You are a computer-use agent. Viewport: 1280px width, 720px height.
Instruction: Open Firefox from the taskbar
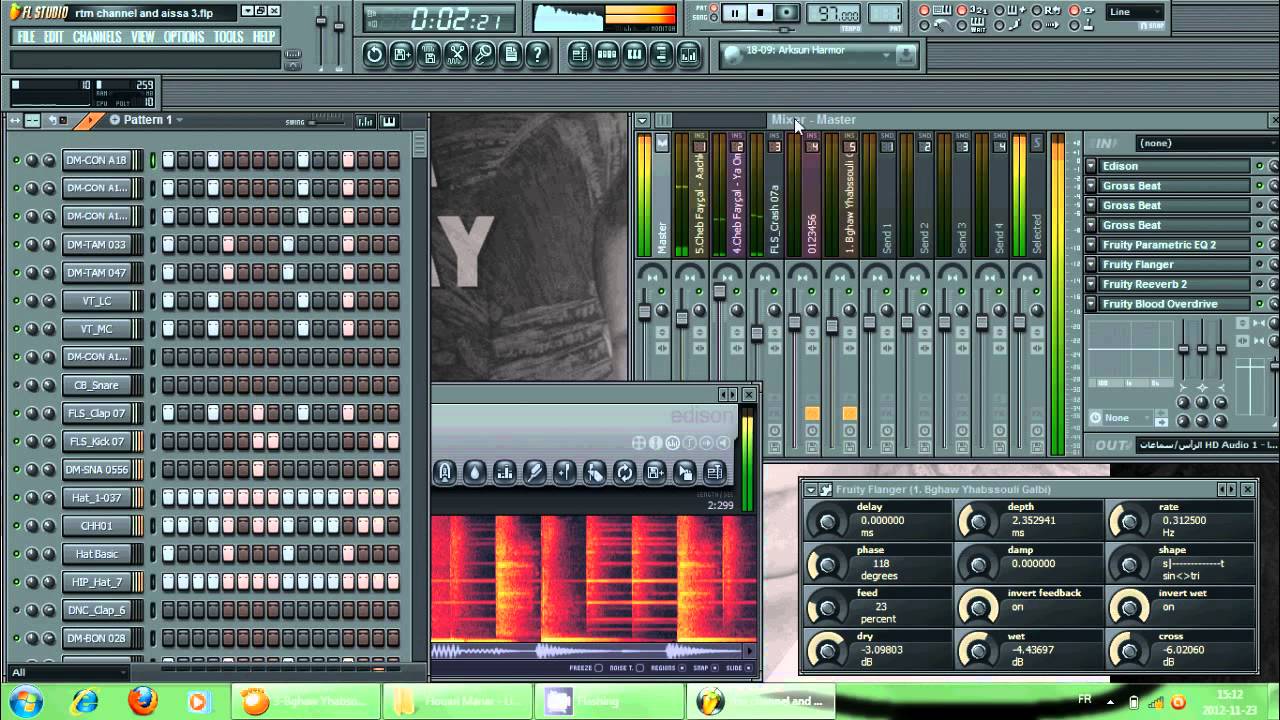[x=143, y=701]
